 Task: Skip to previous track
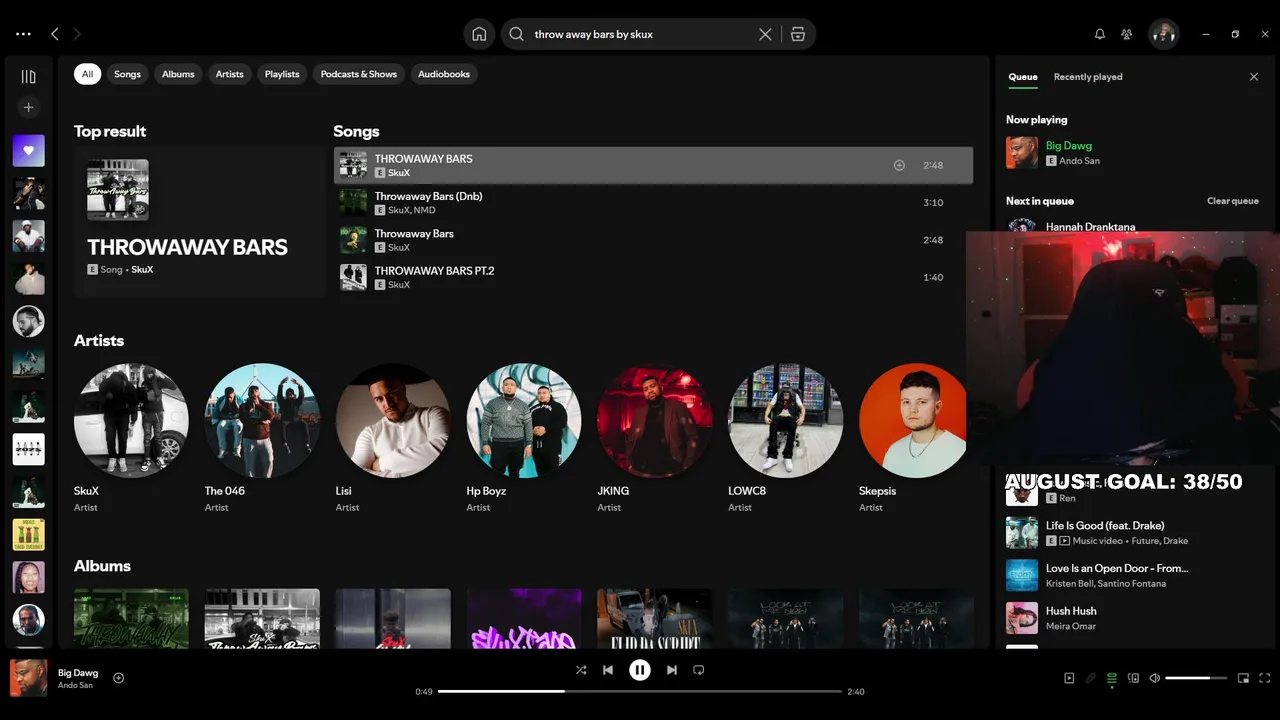tap(608, 670)
